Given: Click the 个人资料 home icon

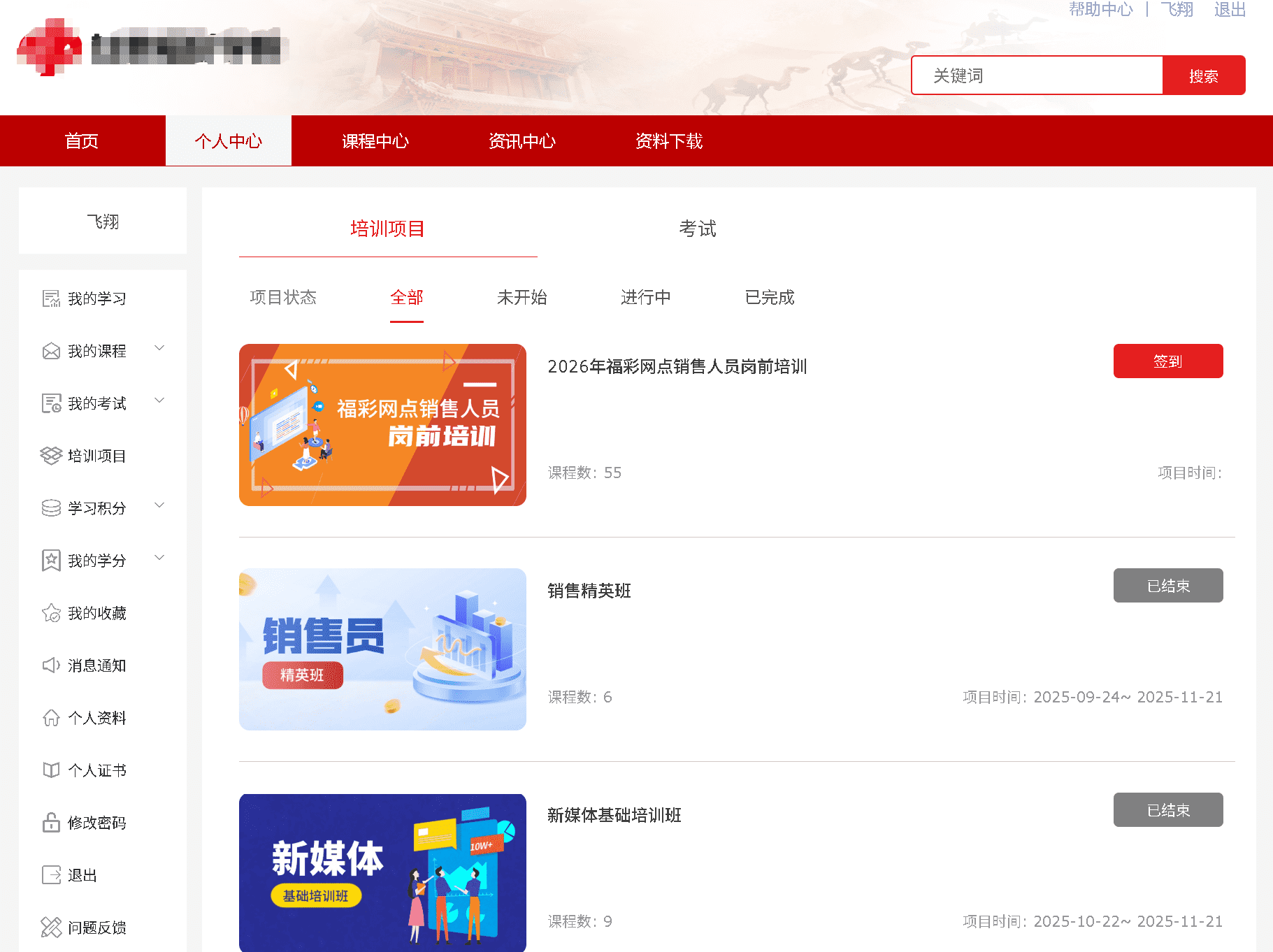Looking at the screenshot, I should (x=51, y=718).
